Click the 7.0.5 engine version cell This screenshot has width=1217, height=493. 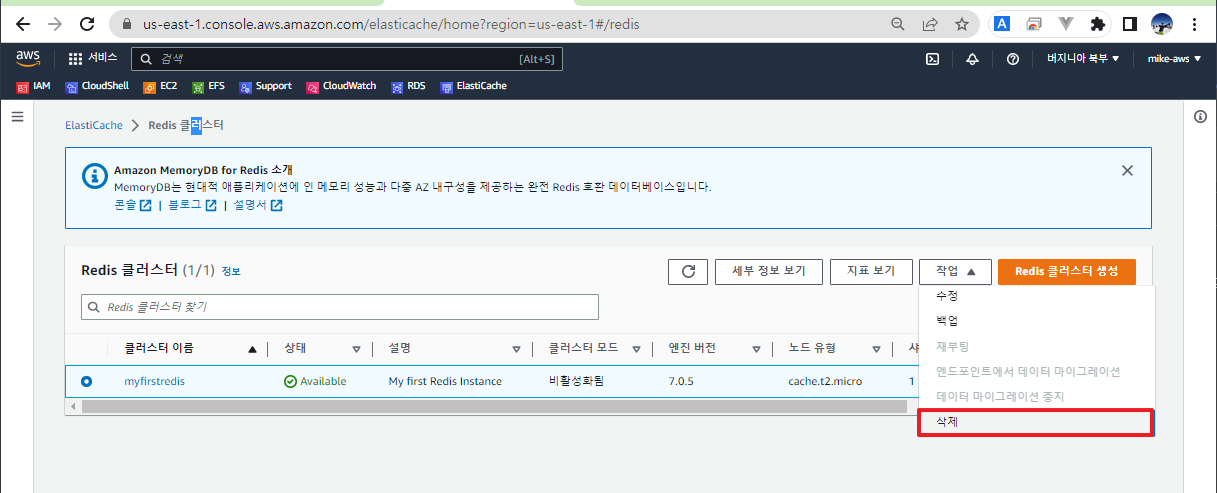pyautogui.click(x=682, y=381)
